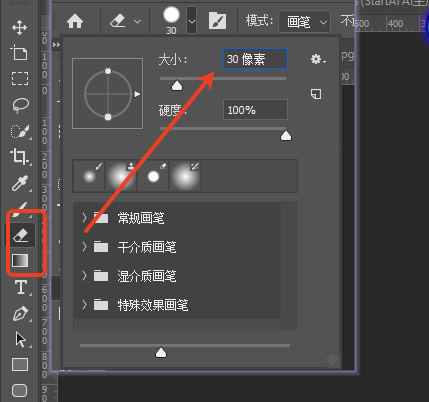Click the 干介质画笔 folder label

pyautogui.click(x=147, y=247)
